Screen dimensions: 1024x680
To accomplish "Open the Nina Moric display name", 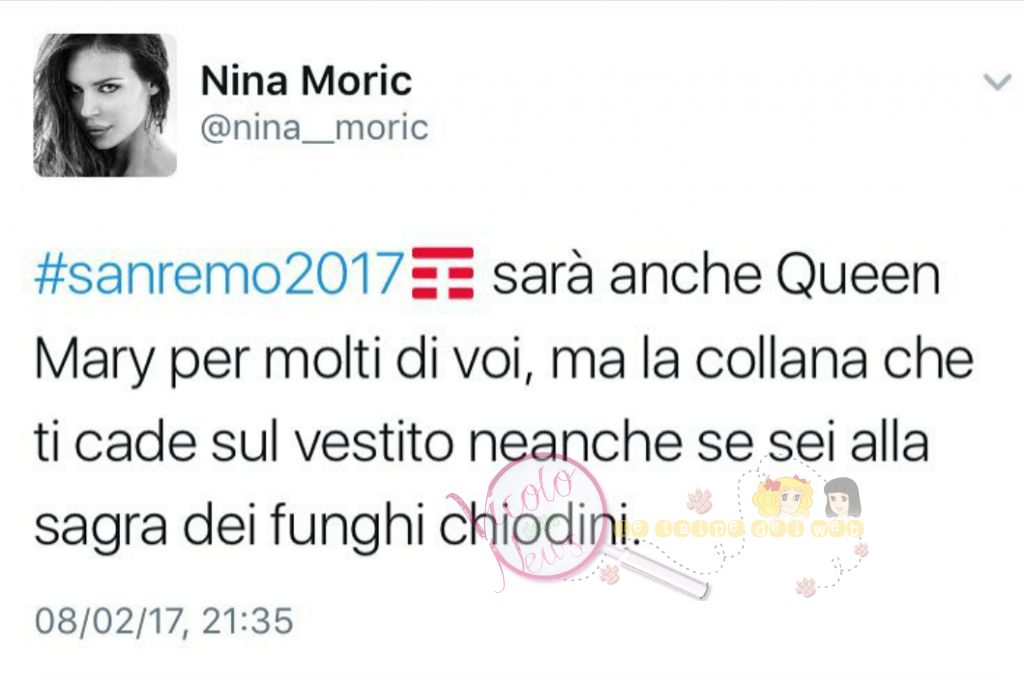I will pyautogui.click(x=306, y=81).
